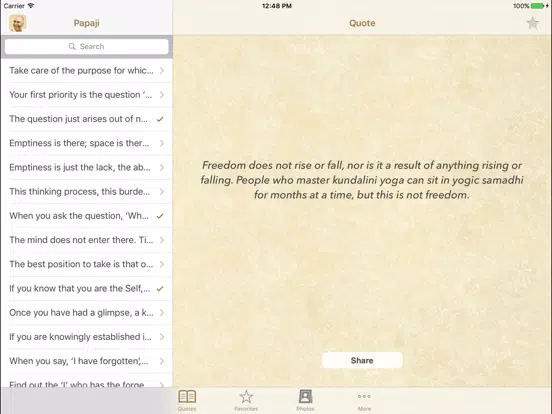The image size is (552, 414).
Task: Open the More tab
Action: coord(364,400)
